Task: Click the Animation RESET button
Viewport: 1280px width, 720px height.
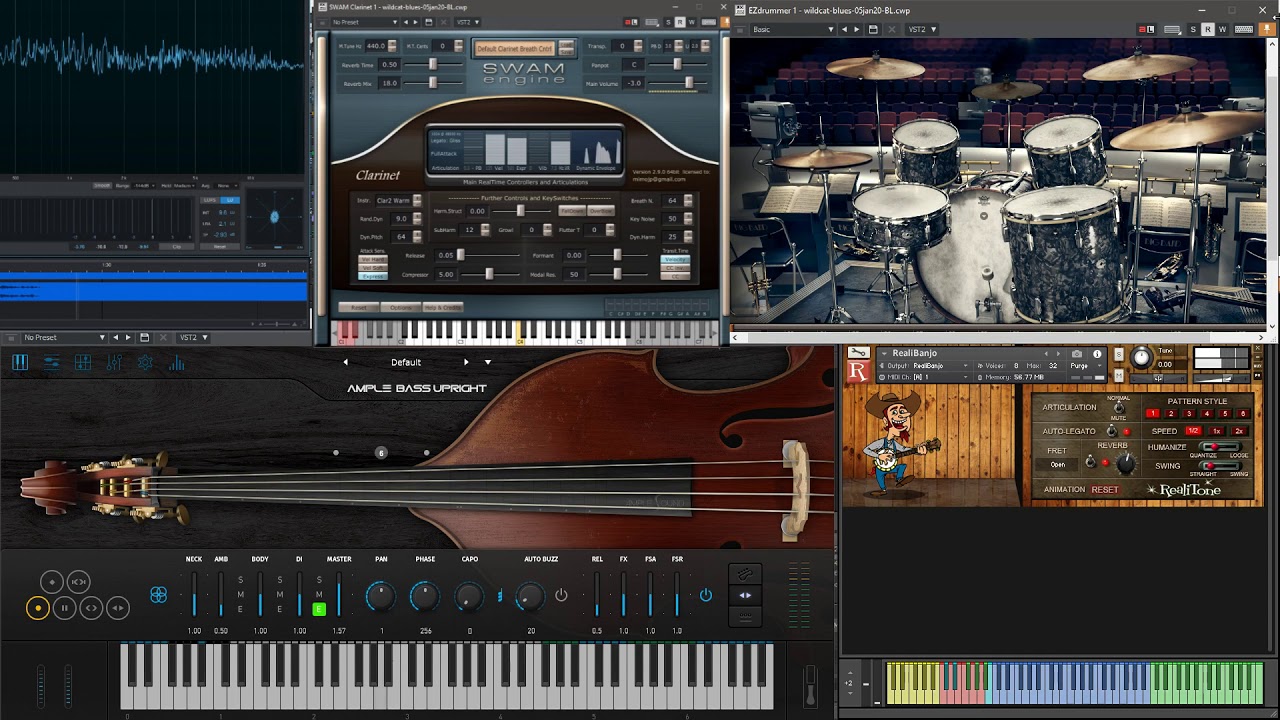Action: coord(1105,490)
